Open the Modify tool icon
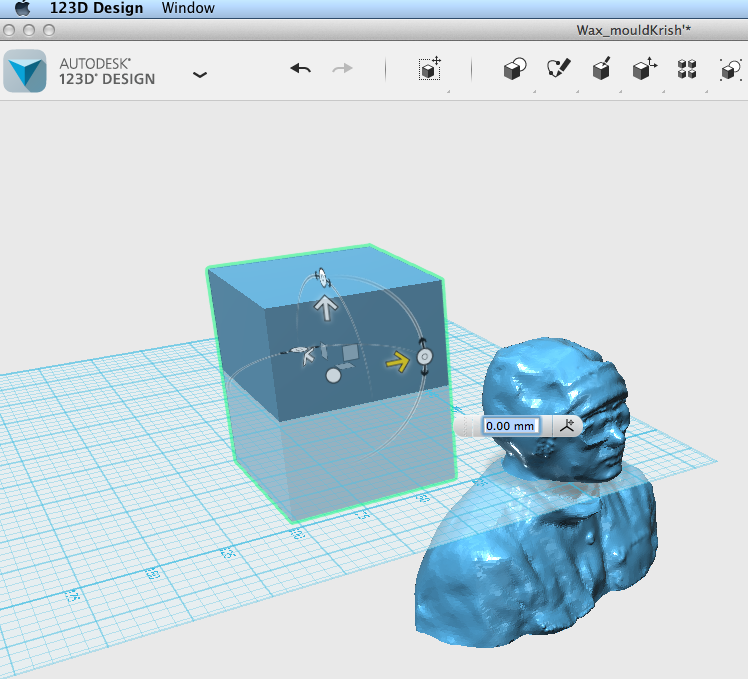Viewport: 748px width, 679px height. click(644, 69)
